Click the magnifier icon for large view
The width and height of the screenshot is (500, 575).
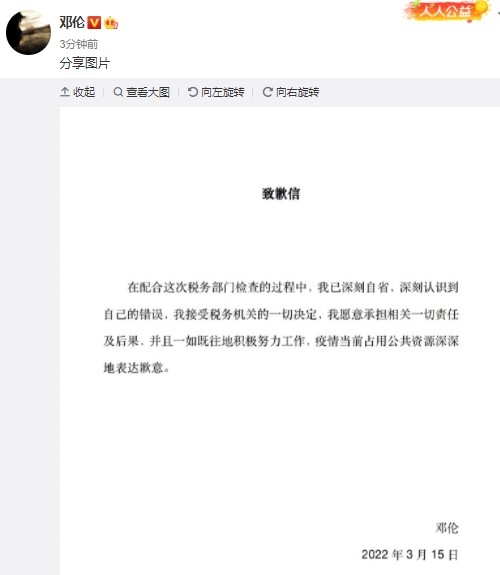pos(118,92)
